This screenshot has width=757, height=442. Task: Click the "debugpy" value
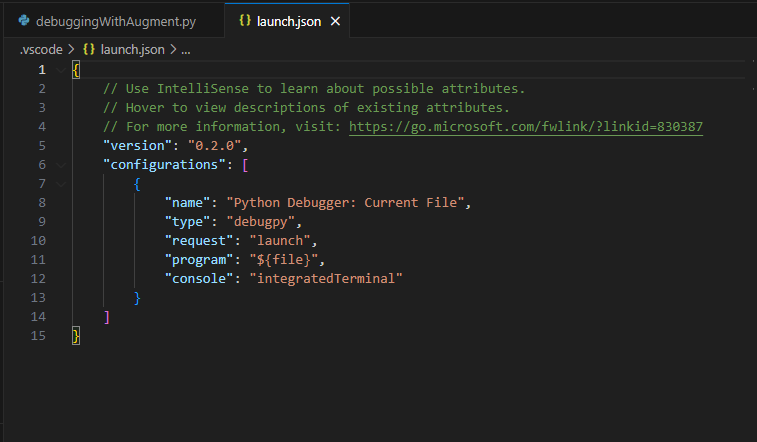coord(261,221)
